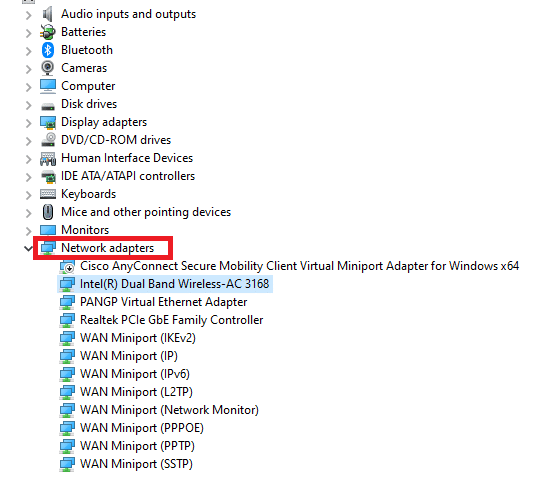Click the Network adapters category icon

pos(48,248)
